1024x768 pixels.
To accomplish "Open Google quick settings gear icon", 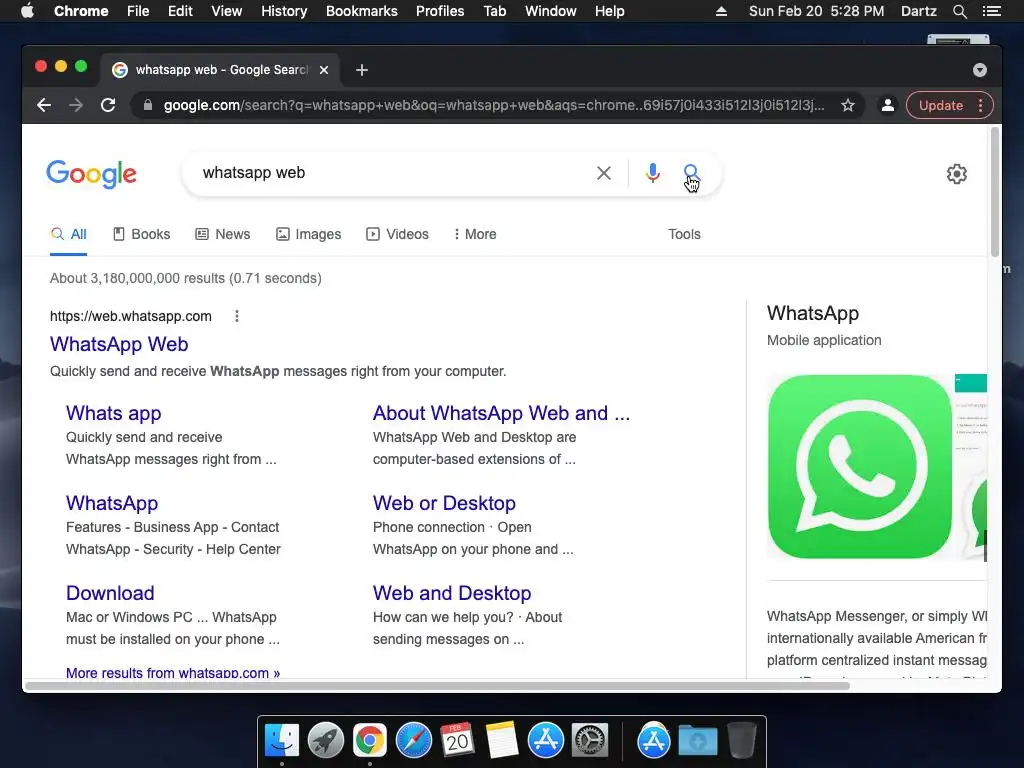I will 957,174.
